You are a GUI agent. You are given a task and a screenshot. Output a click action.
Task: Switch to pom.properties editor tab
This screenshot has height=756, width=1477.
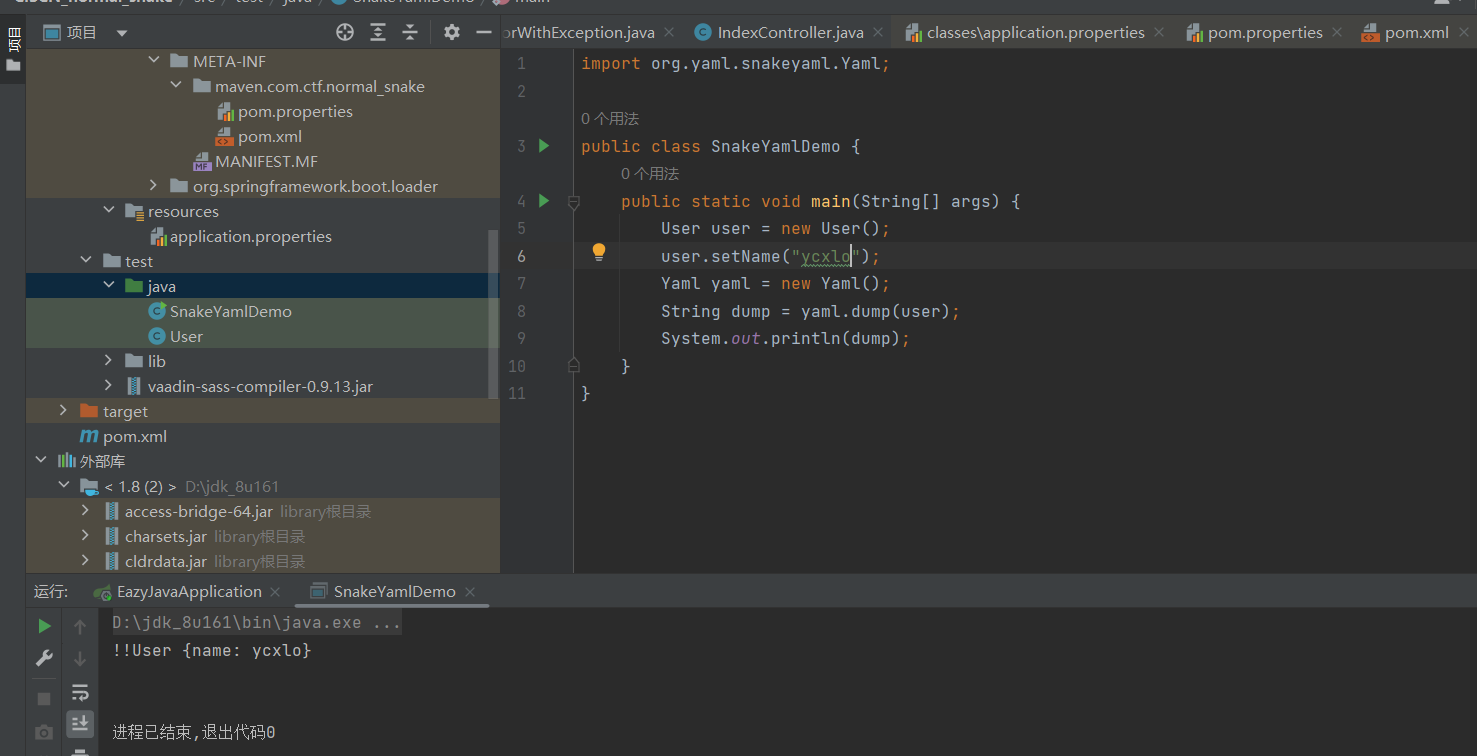pos(1265,33)
